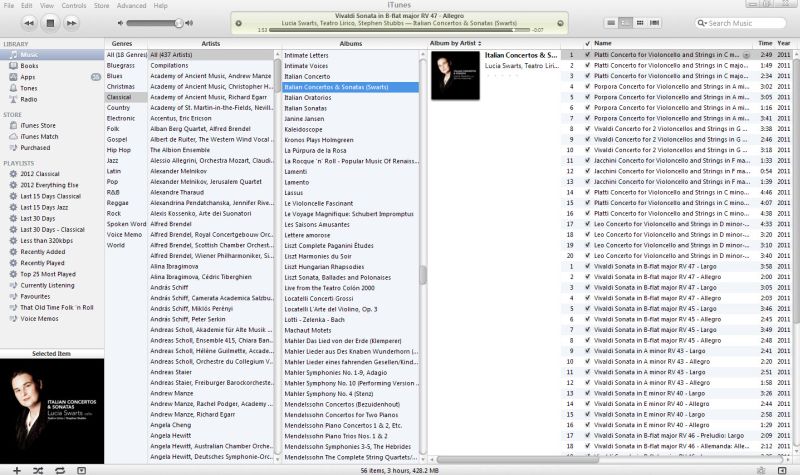Image resolution: width=800 pixels, height=475 pixels.
Task: Click the high volume speaker icon
Action: pyautogui.click(x=189, y=23)
